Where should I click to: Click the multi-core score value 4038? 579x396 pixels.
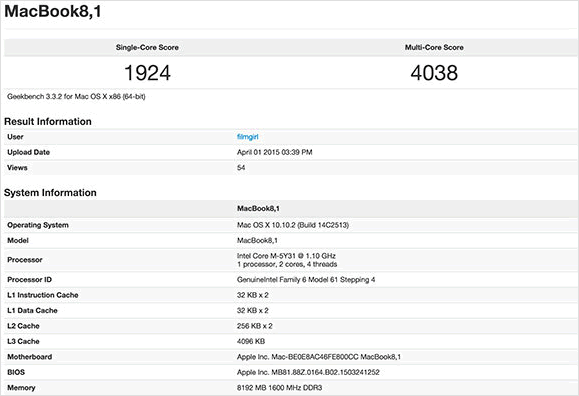434,72
